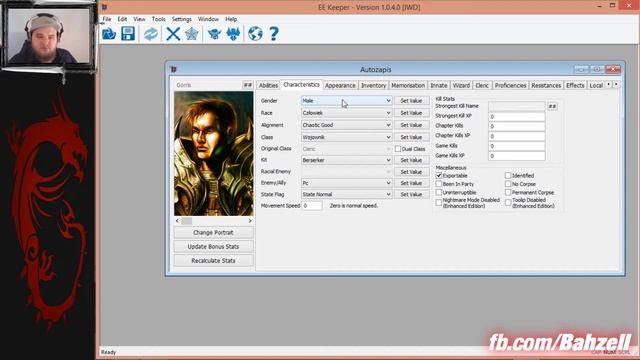Check Nightmare Mode Disabled option
The height and width of the screenshot is (360, 640).
[439, 202]
